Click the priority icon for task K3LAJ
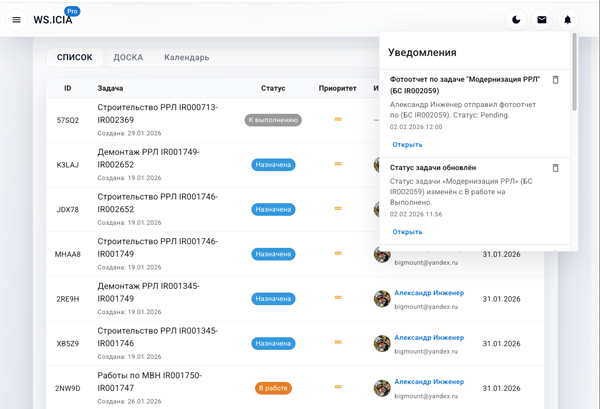Viewport: 600px width, 409px height. [x=338, y=164]
